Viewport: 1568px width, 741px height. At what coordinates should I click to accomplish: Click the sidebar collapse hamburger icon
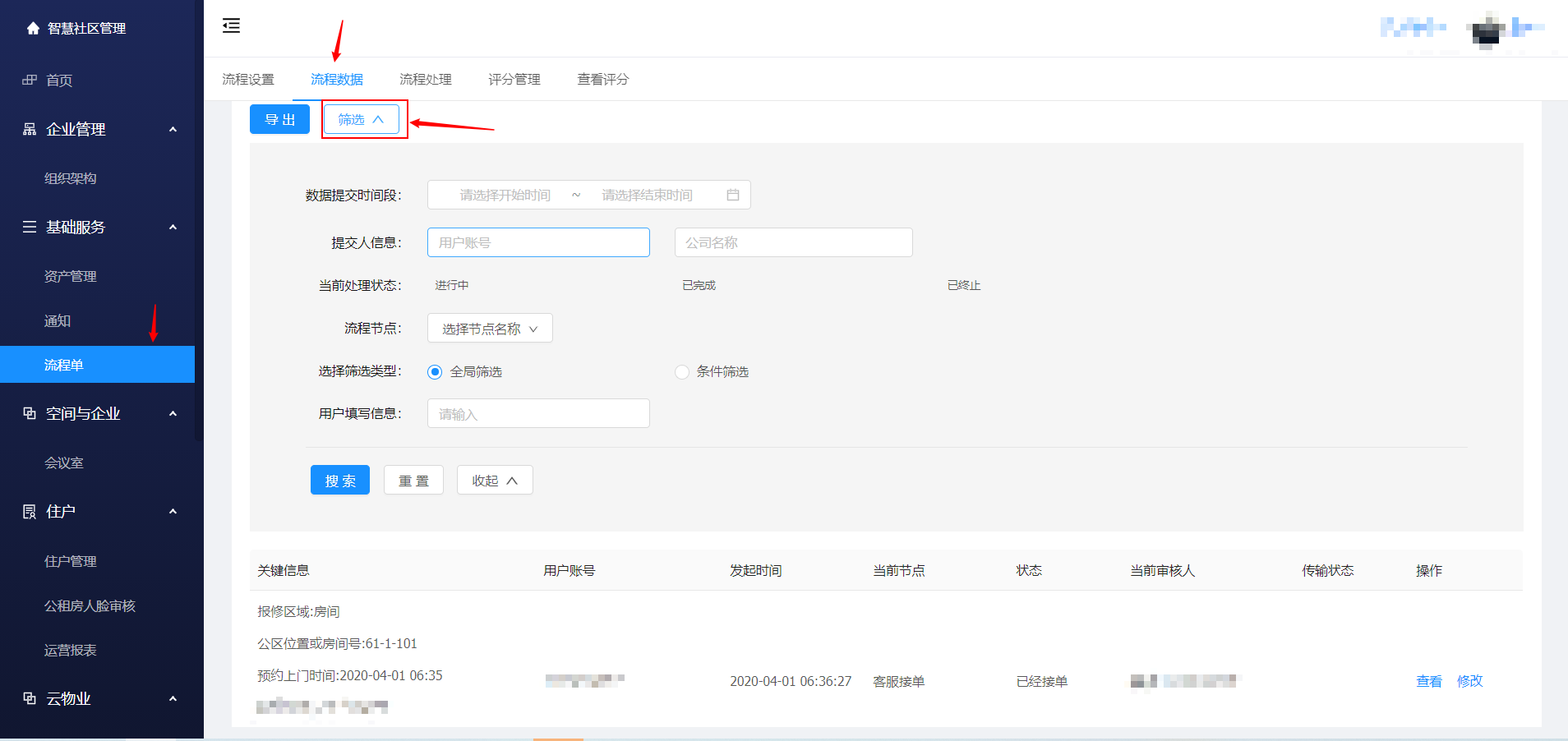231,26
